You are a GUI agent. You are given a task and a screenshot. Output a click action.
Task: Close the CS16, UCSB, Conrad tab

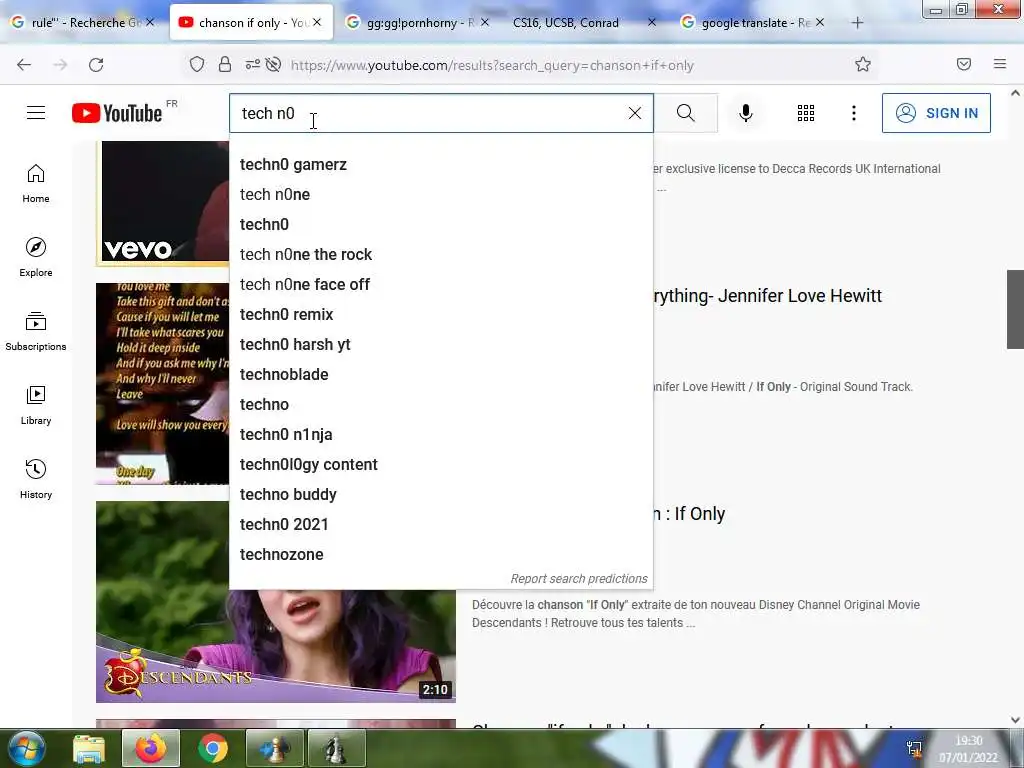[x=651, y=22]
